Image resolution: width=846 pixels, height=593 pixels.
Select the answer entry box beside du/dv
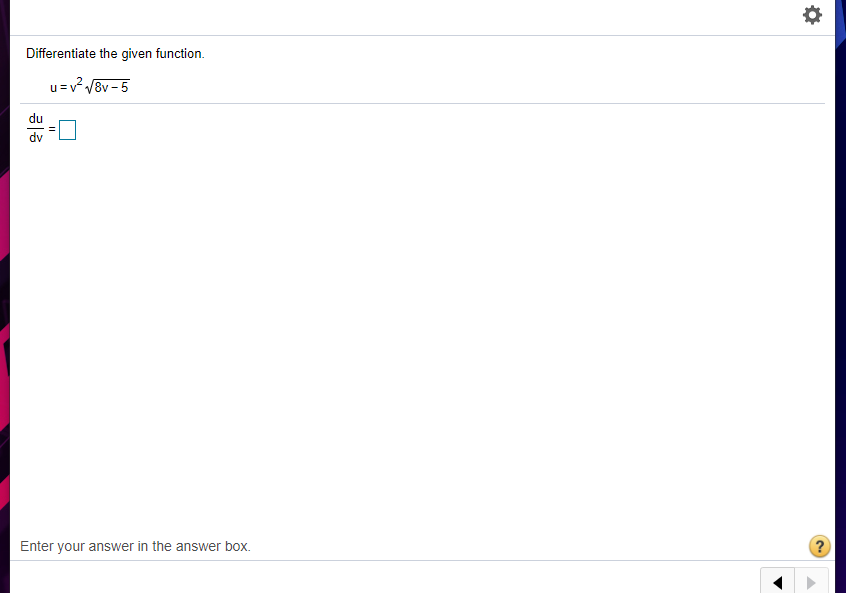point(66,129)
